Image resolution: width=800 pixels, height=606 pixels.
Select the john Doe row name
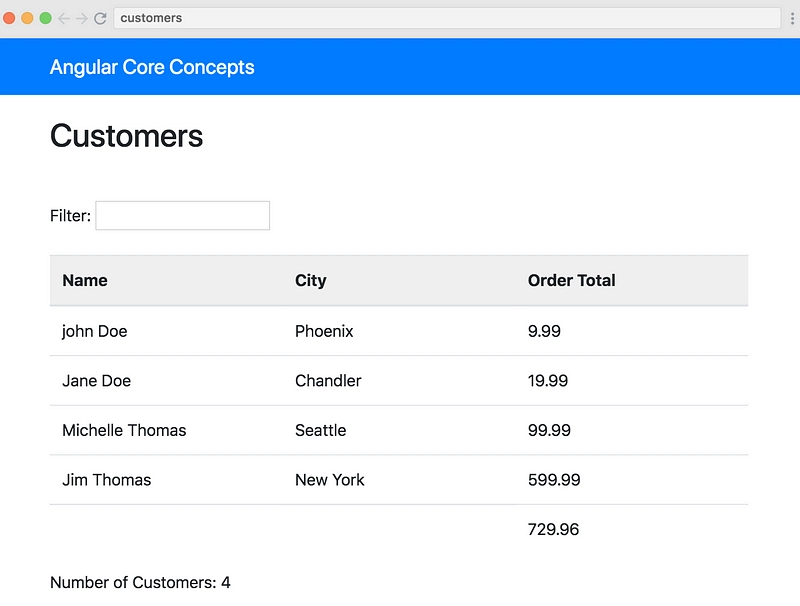click(x=94, y=331)
